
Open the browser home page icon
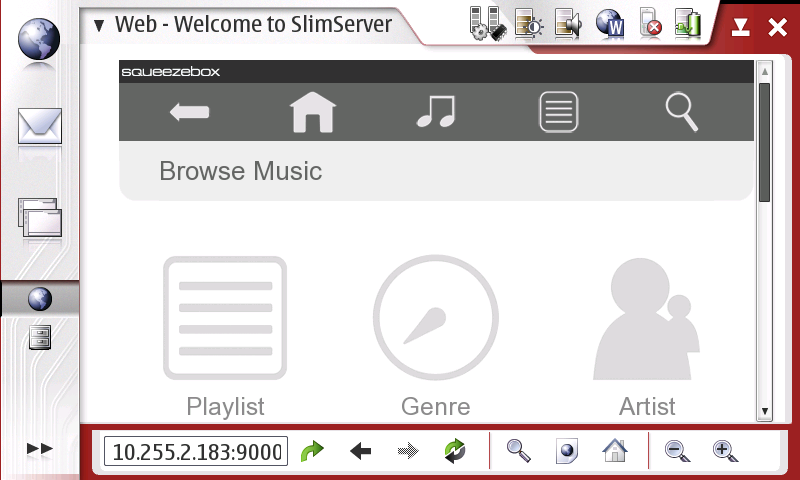pyautogui.click(x=614, y=451)
